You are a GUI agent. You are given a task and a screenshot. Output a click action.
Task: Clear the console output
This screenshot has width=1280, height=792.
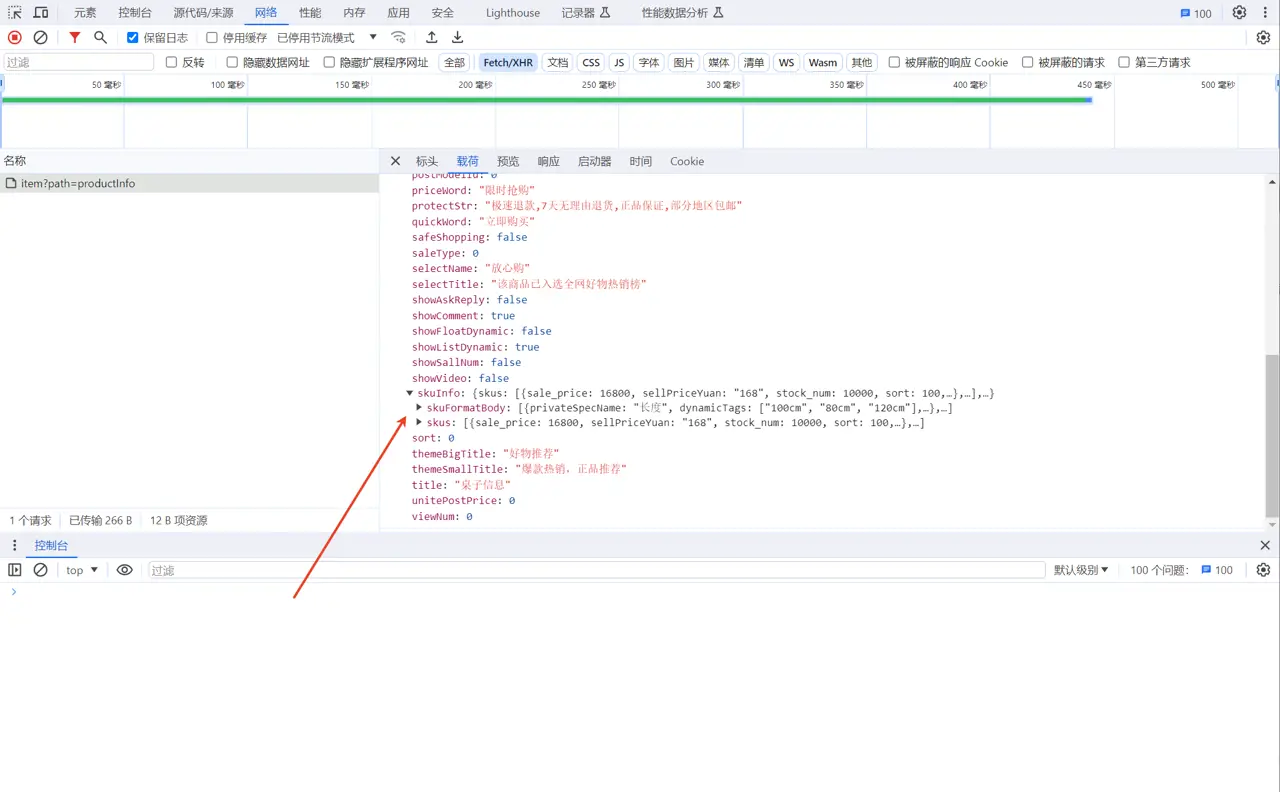point(41,570)
